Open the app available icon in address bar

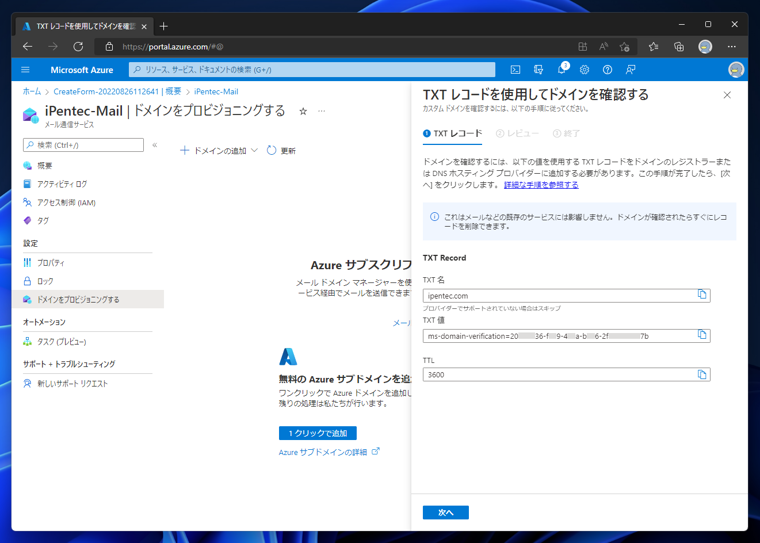pos(583,47)
